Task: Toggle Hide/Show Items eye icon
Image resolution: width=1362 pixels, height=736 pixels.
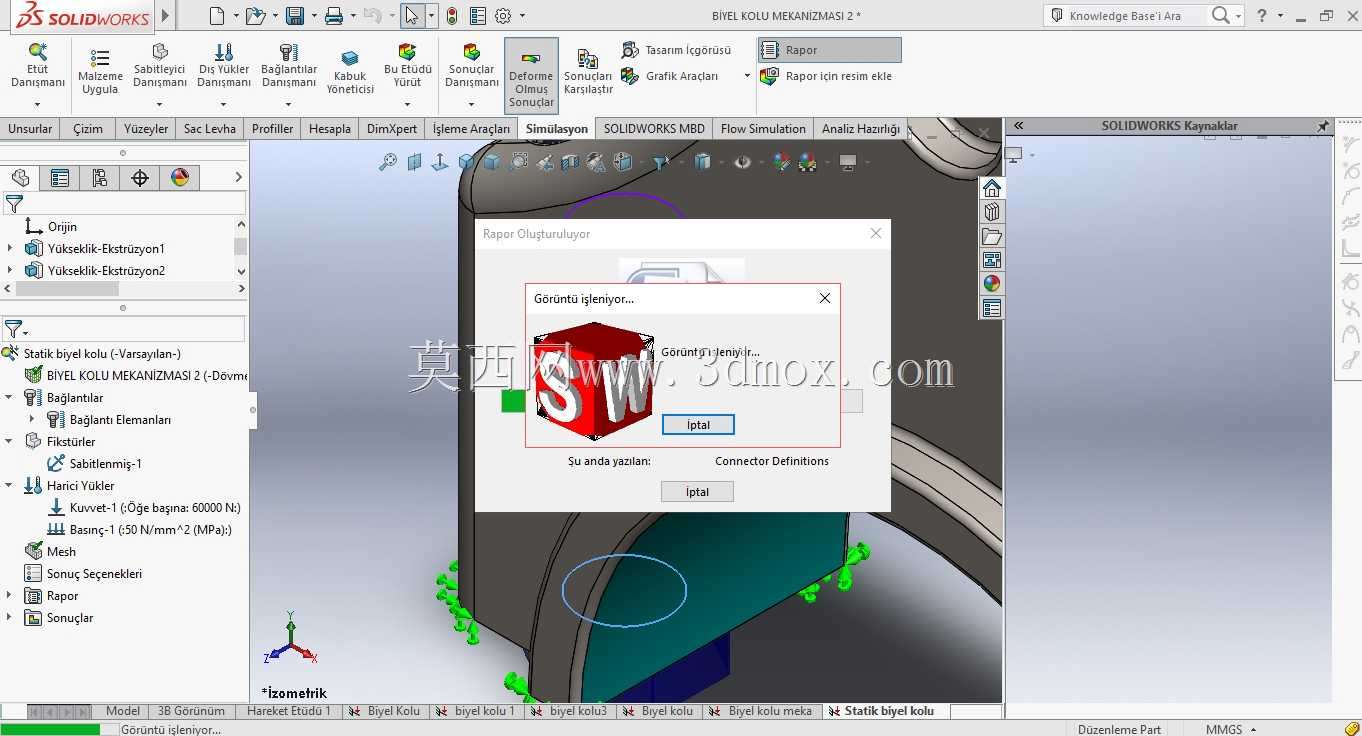Action: (x=742, y=161)
